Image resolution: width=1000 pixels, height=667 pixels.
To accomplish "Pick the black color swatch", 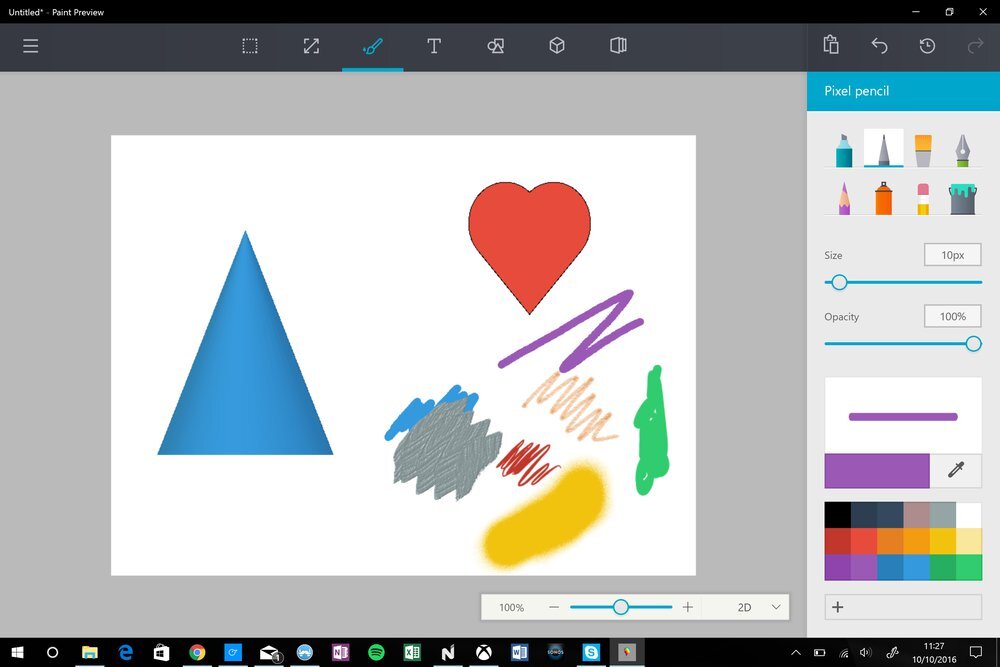I will pos(837,515).
